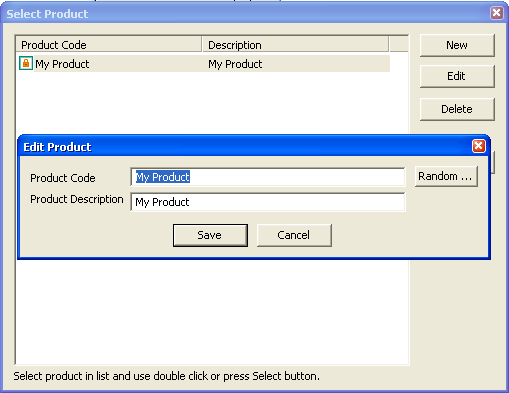The image size is (509, 393).
Task: Click Delete button in Select Product window
Action: 457,109
